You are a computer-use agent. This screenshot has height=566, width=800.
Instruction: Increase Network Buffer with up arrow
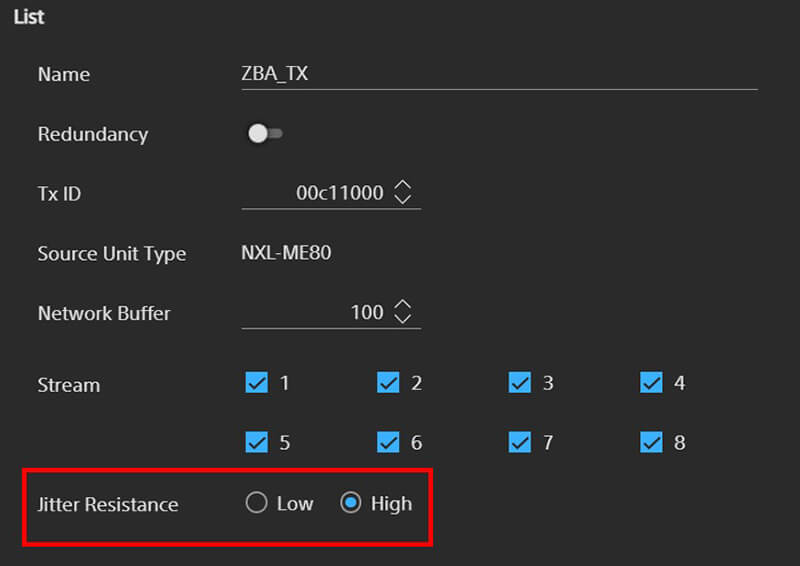coord(403,306)
